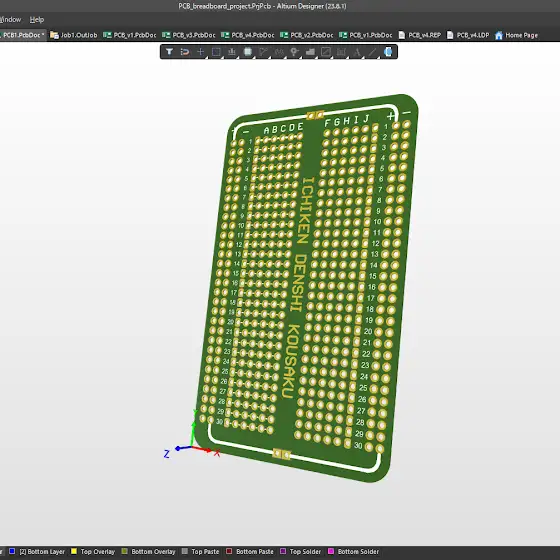Switch to the PCB1.PcbDoc tab
Image resolution: width=560 pixels, height=560 pixels.
click(22, 35)
